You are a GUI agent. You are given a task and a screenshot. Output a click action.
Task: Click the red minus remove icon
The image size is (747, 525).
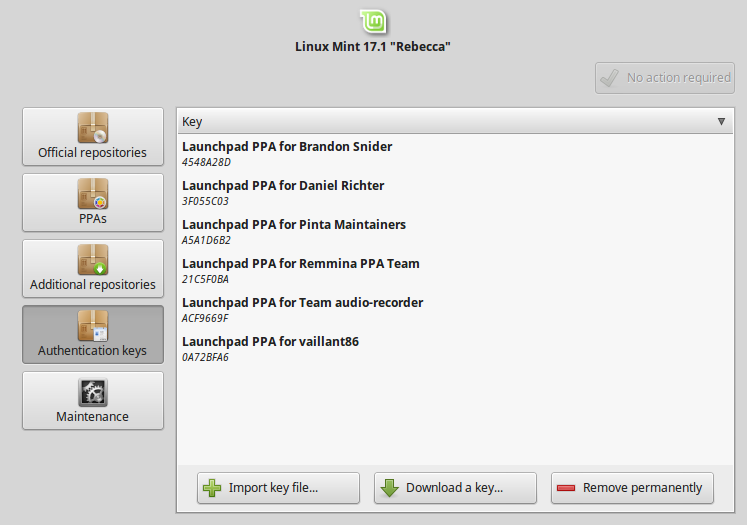[566, 487]
